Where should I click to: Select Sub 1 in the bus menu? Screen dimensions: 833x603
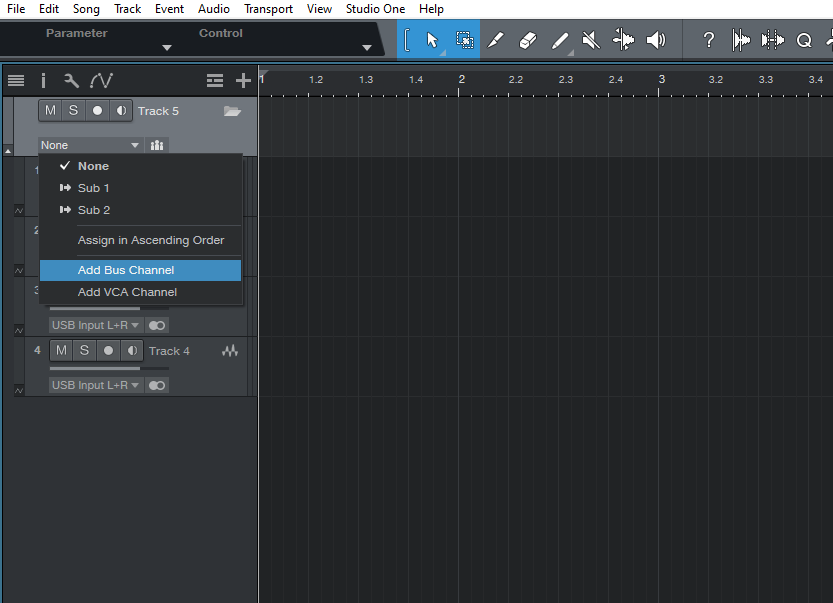[140, 188]
